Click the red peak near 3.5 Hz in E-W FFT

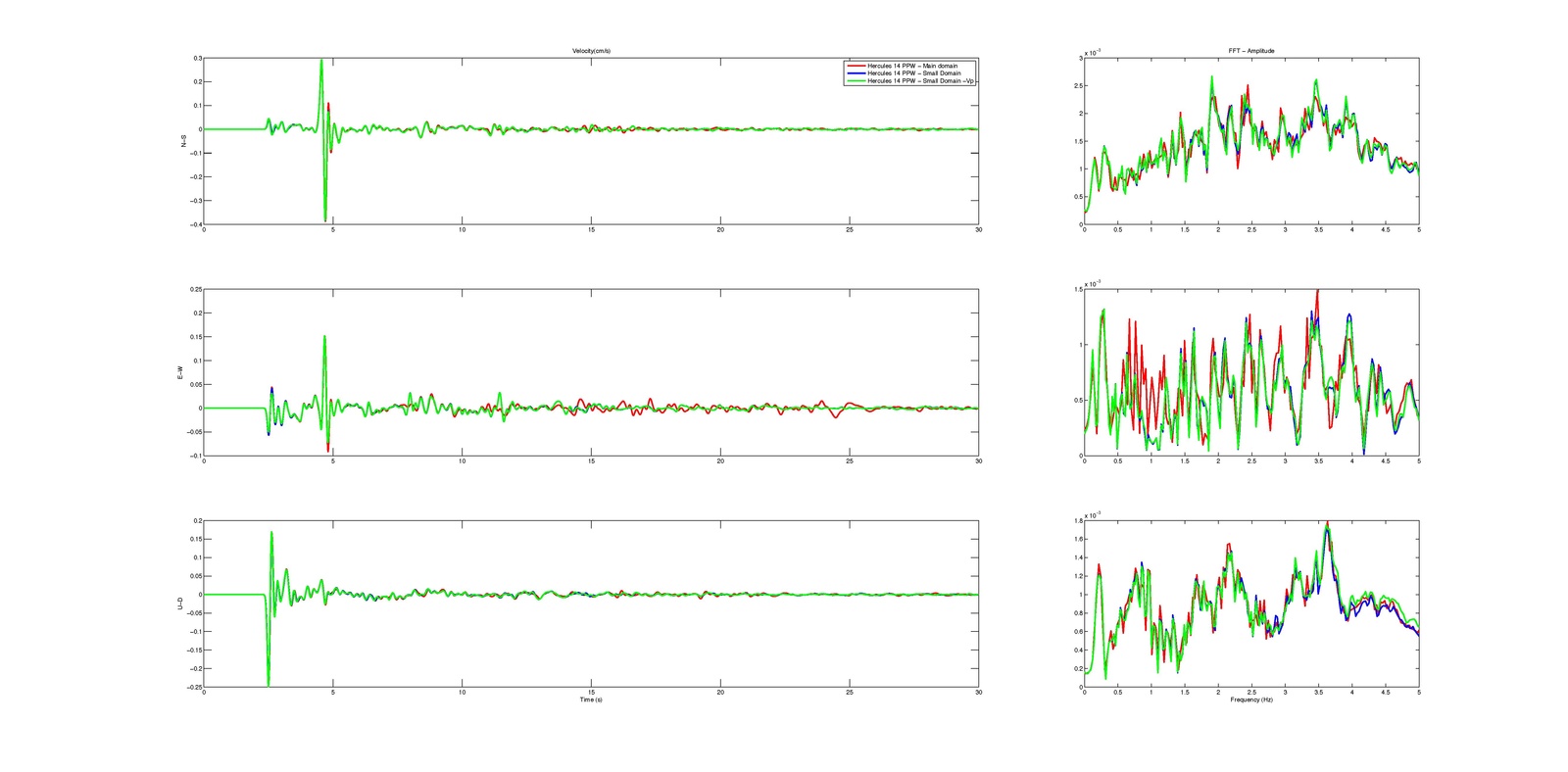pos(1317,291)
